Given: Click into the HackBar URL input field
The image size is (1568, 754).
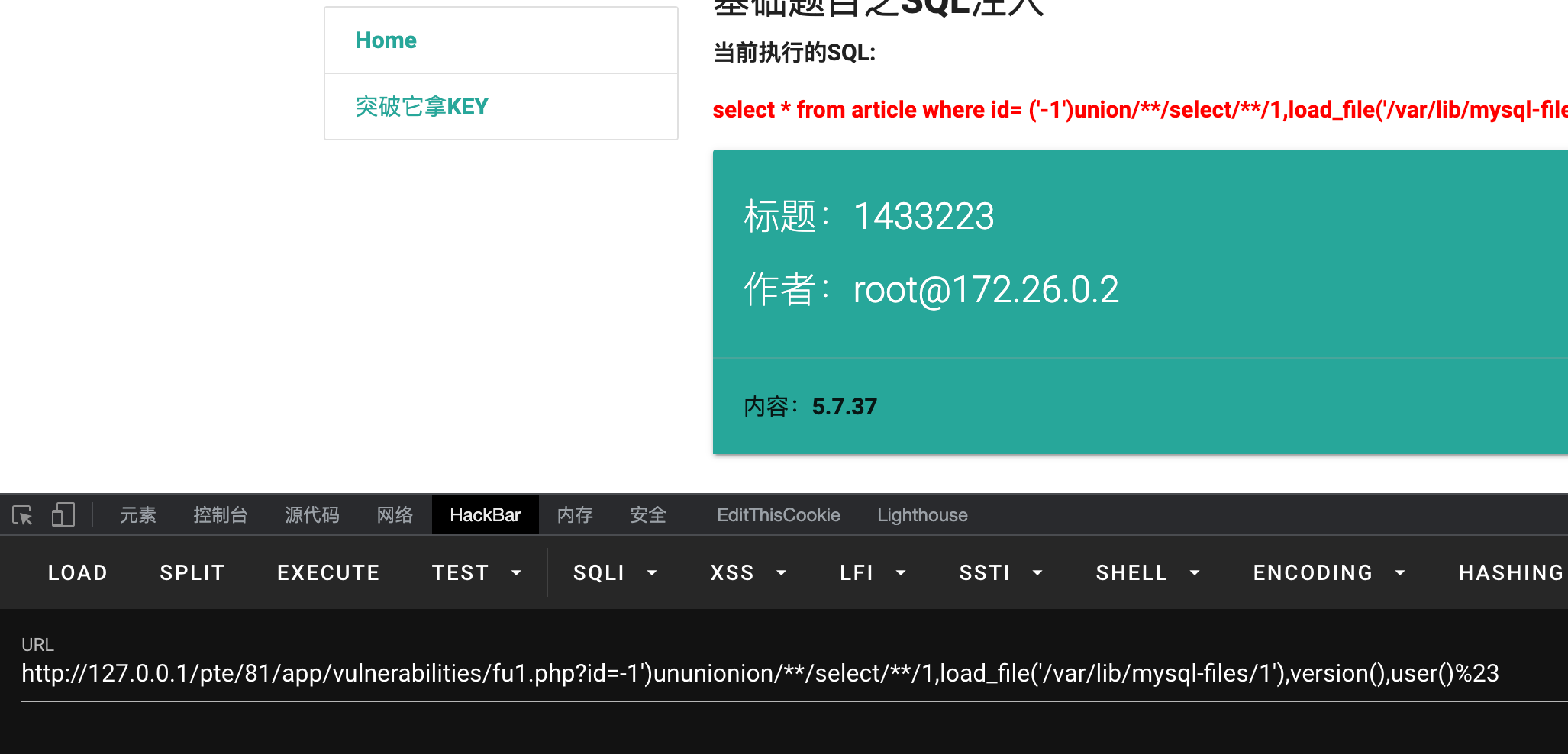Looking at the screenshot, I should tap(794, 674).
